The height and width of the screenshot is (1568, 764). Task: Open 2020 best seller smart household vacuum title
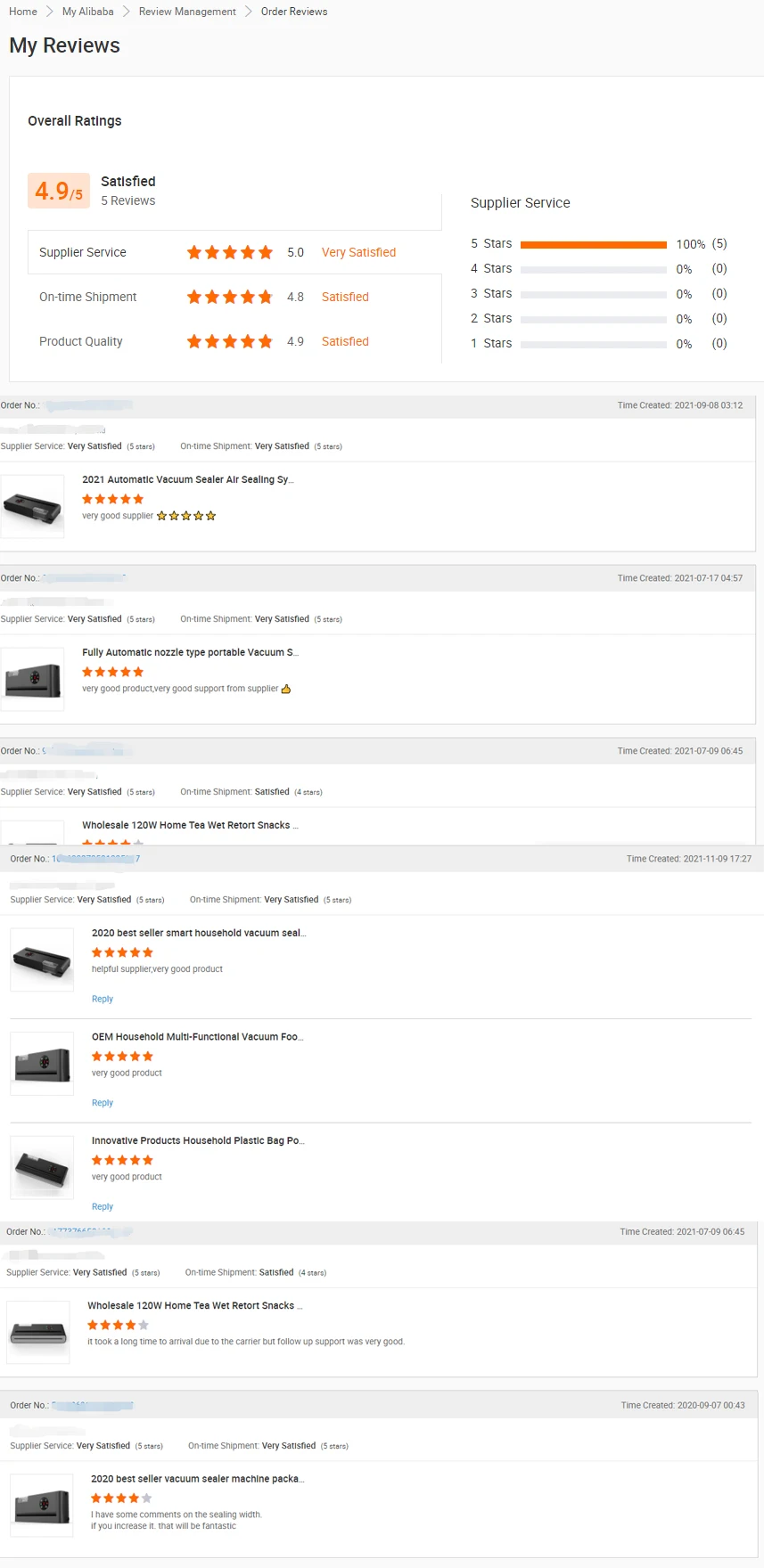pyautogui.click(x=198, y=933)
